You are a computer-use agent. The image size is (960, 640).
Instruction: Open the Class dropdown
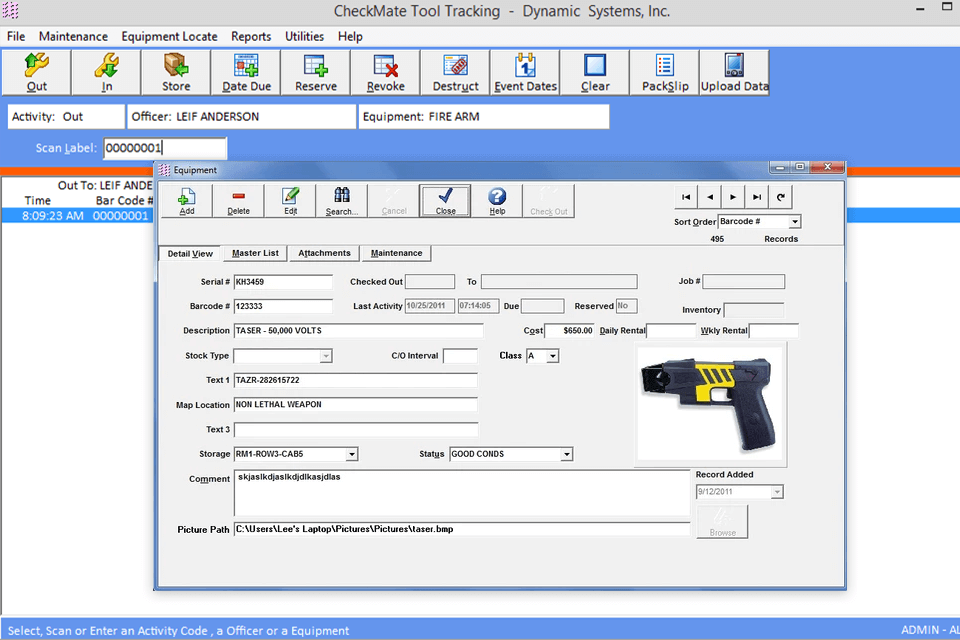553,356
